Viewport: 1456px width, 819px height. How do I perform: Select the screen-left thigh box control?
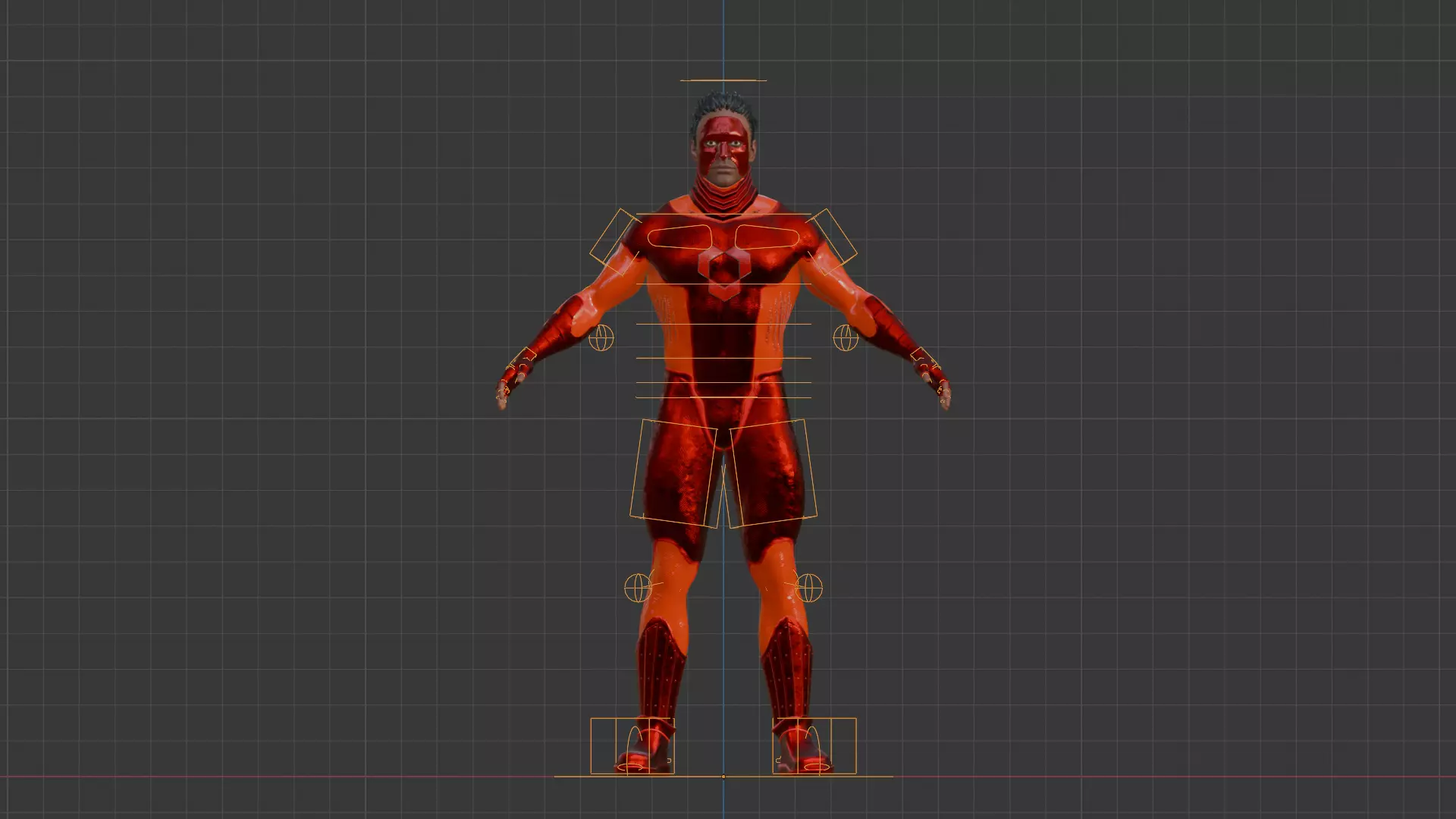(x=673, y=473)
